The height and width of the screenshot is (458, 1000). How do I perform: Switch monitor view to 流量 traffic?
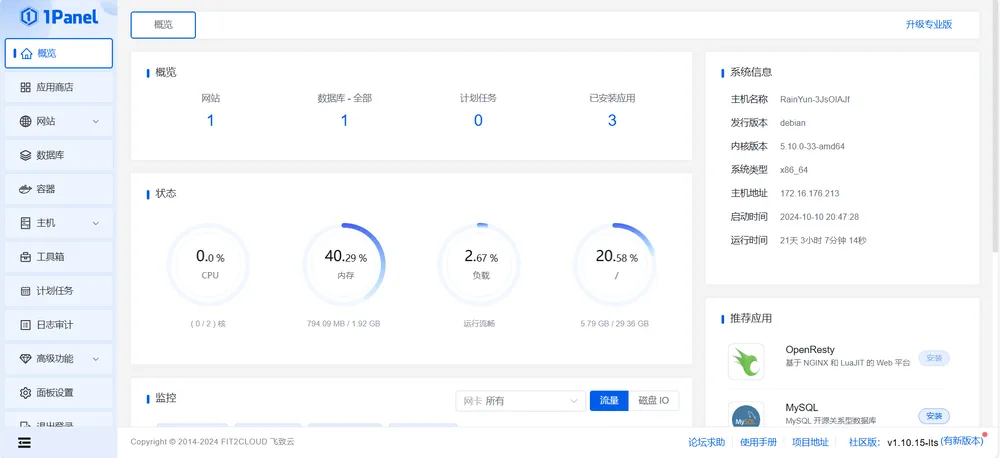coord(608,401)
